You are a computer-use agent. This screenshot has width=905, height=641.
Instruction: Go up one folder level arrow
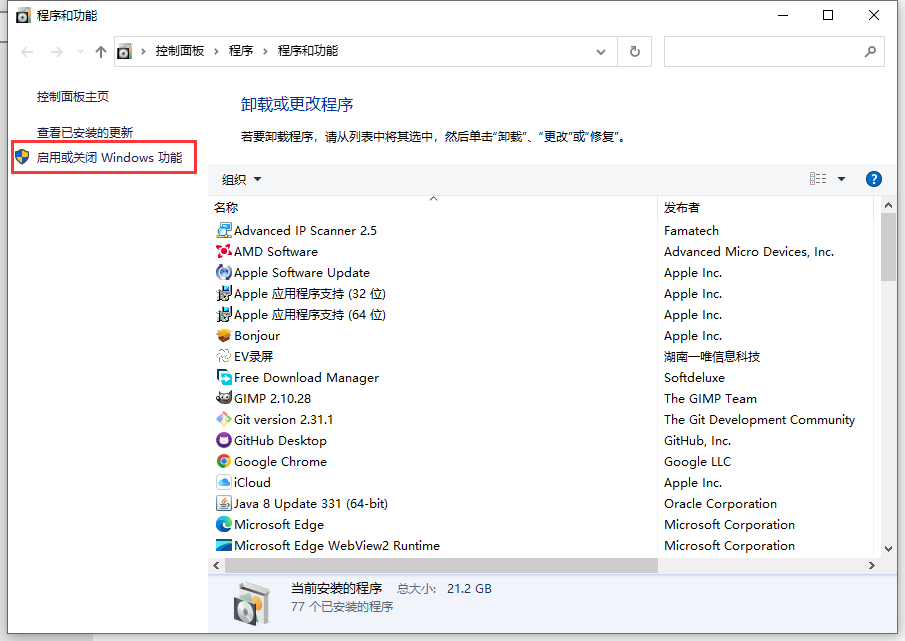pos(100,52)
